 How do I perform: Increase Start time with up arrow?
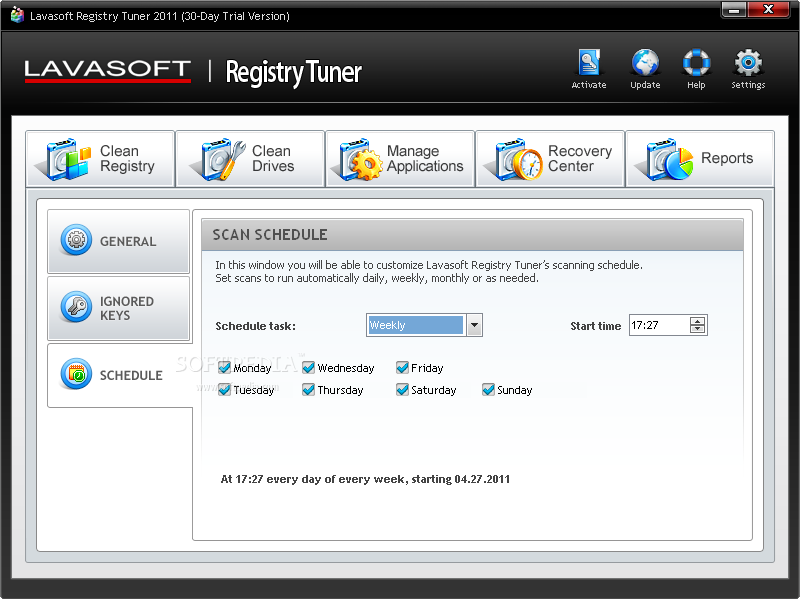coord(697,320)
